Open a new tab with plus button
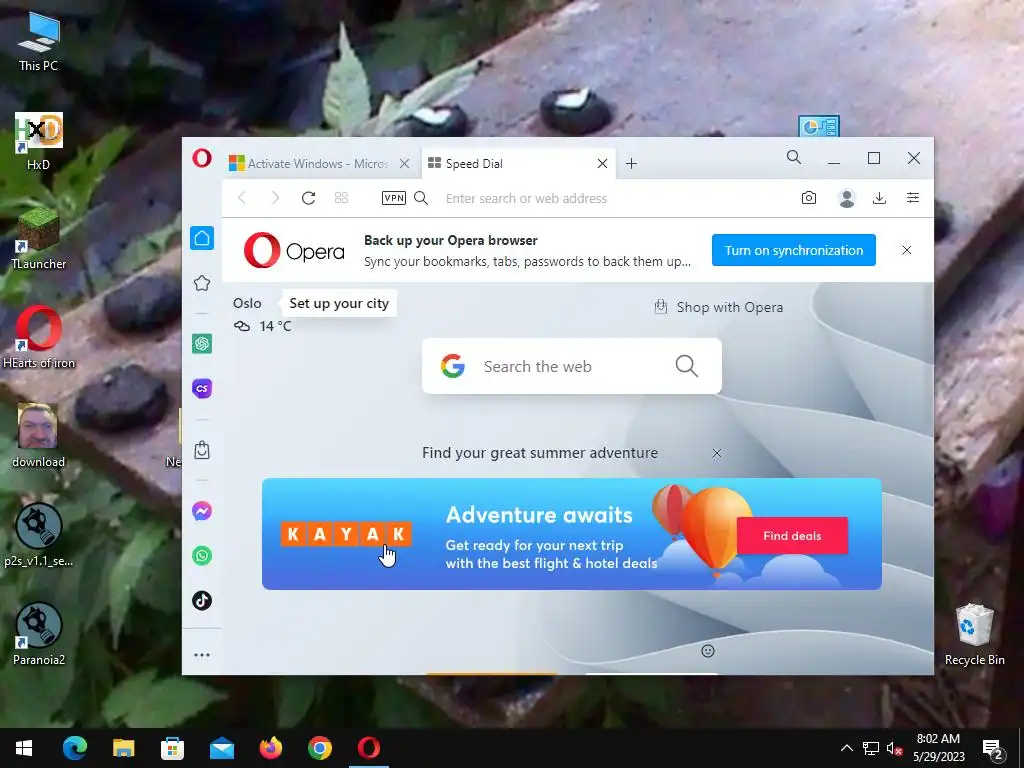This screenshot has height=768, width=1024. (632, 164)
